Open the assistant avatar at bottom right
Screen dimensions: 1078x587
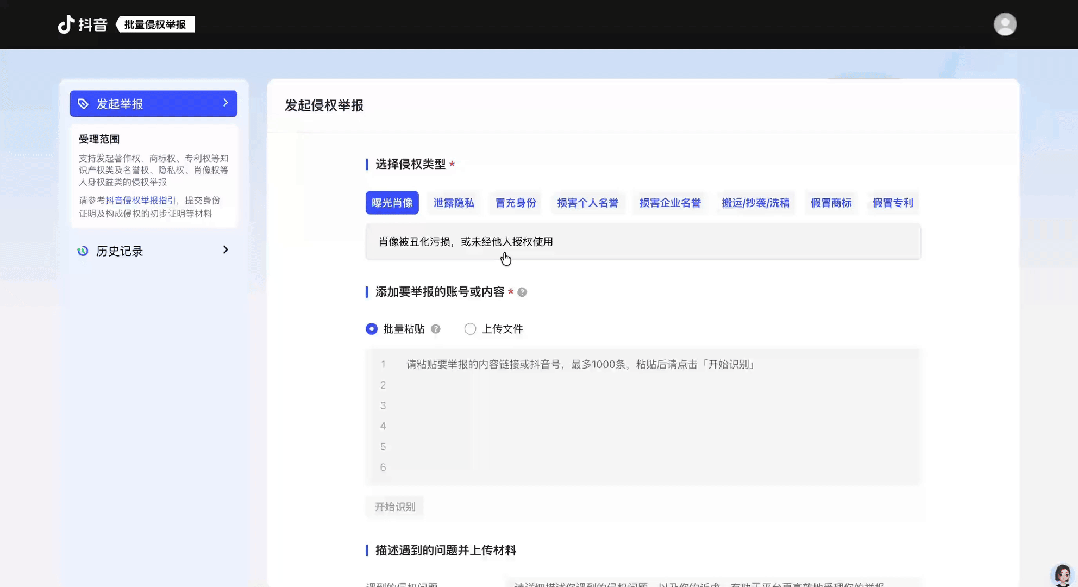pyautogui.click(x=1062, y=574)
